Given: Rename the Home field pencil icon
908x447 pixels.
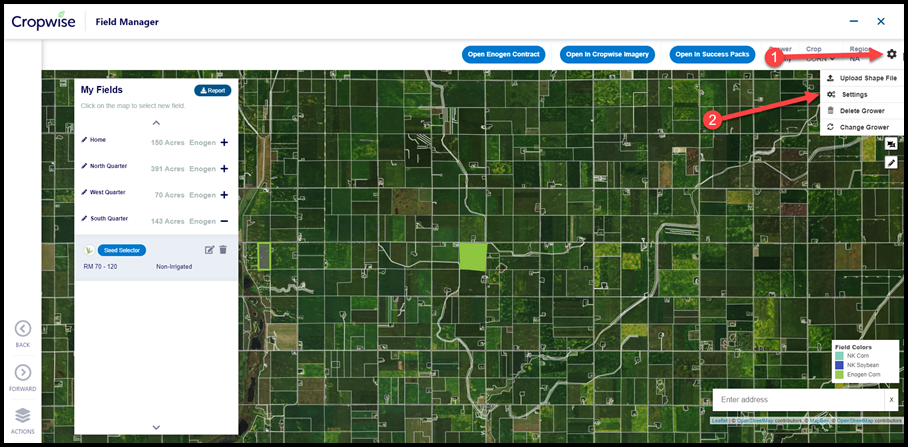Looking at the screenshot, I should [x=85, y=140].
